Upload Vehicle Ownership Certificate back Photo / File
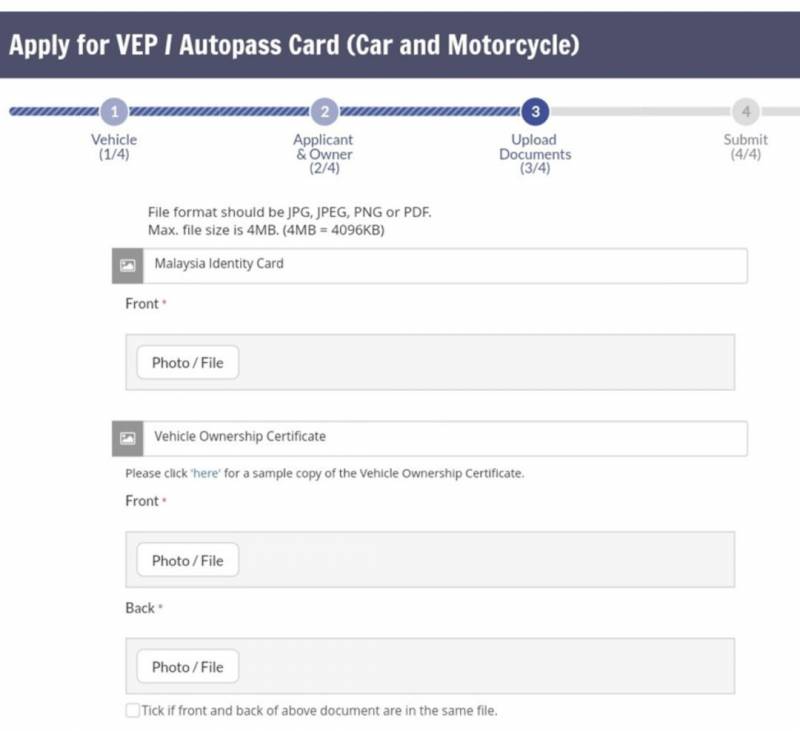This screenshot has height=731, width=800. 188,667
